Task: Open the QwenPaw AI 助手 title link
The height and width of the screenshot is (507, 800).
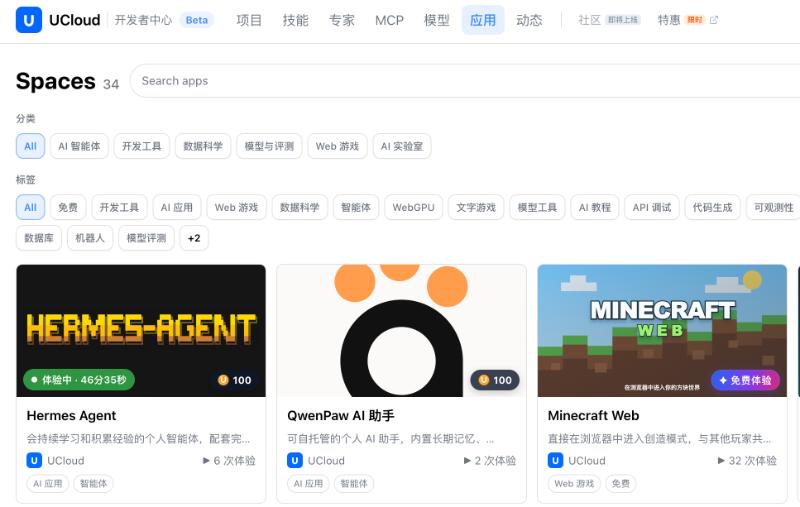Action: click(341, 416)
